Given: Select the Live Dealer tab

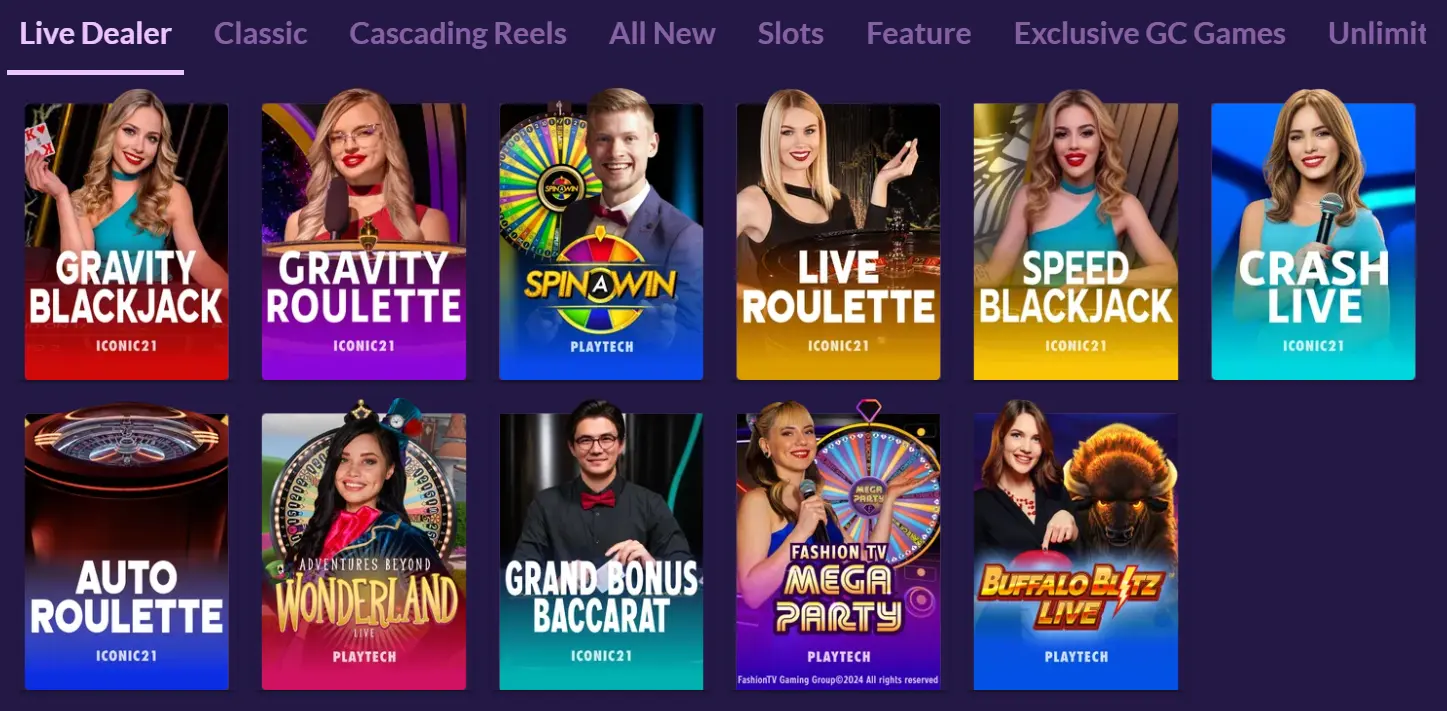Looking at the screenshot, I should (96, 34).
